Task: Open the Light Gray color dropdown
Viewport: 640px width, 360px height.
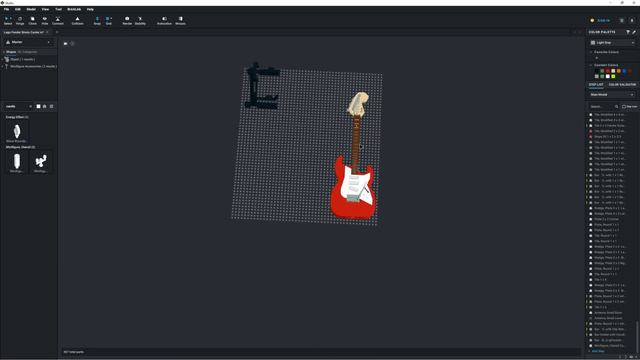Action: [x=612, y=42]
